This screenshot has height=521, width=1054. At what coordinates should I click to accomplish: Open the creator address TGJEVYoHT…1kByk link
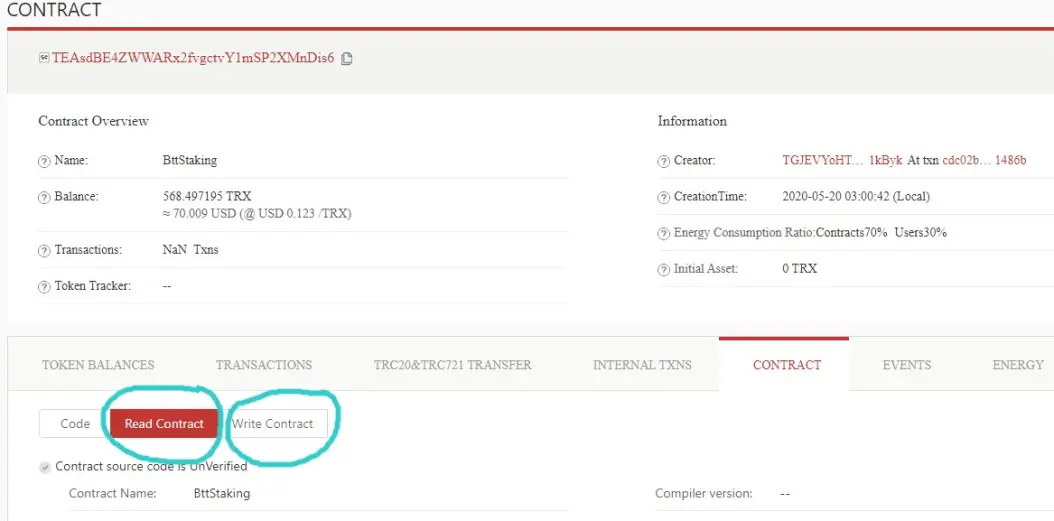pos(842,161)
